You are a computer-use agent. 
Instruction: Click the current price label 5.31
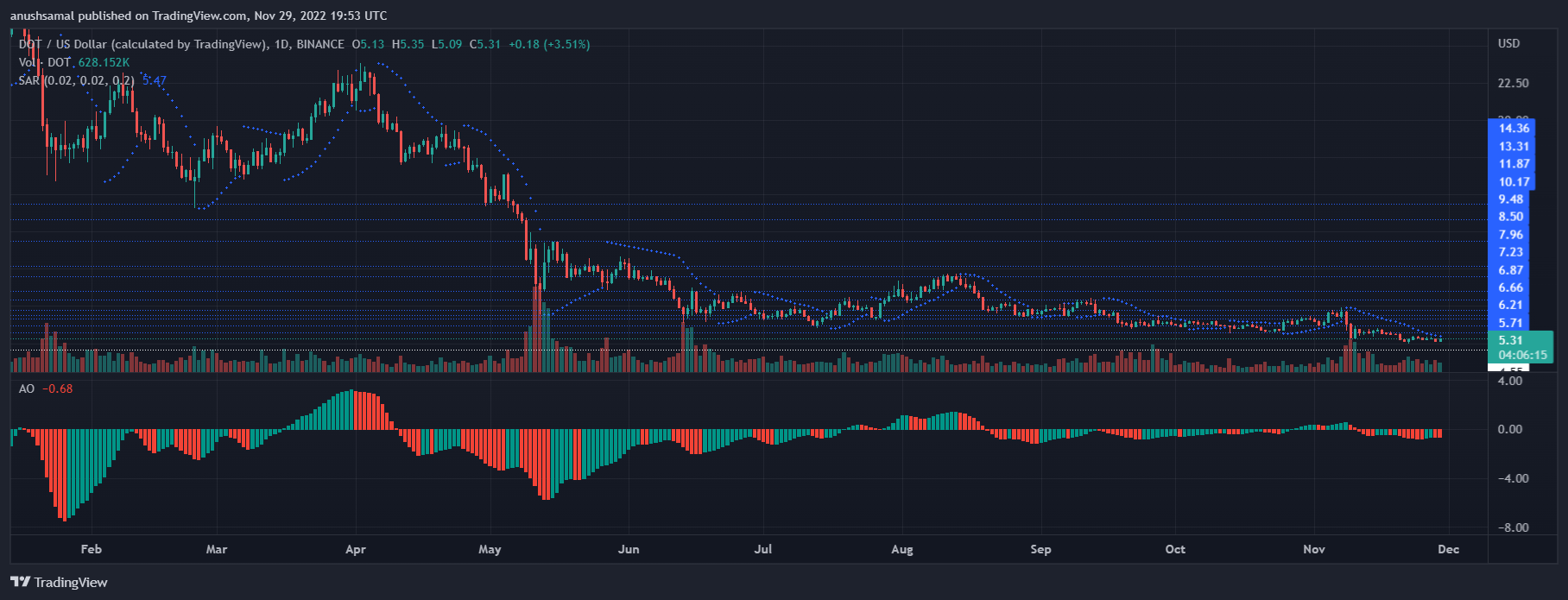(1511, 340)
